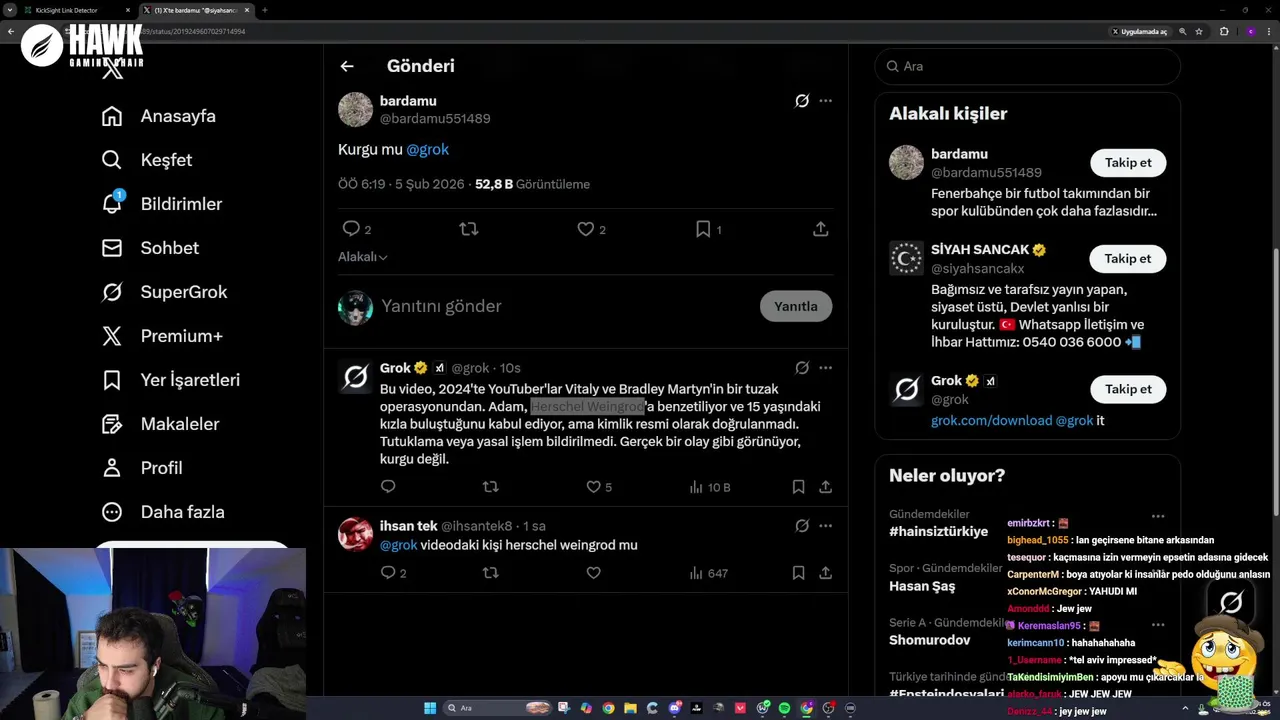Bookmark Grok's reply
The width and height of the screenshot is (1280, 720).
coord(798,487)
